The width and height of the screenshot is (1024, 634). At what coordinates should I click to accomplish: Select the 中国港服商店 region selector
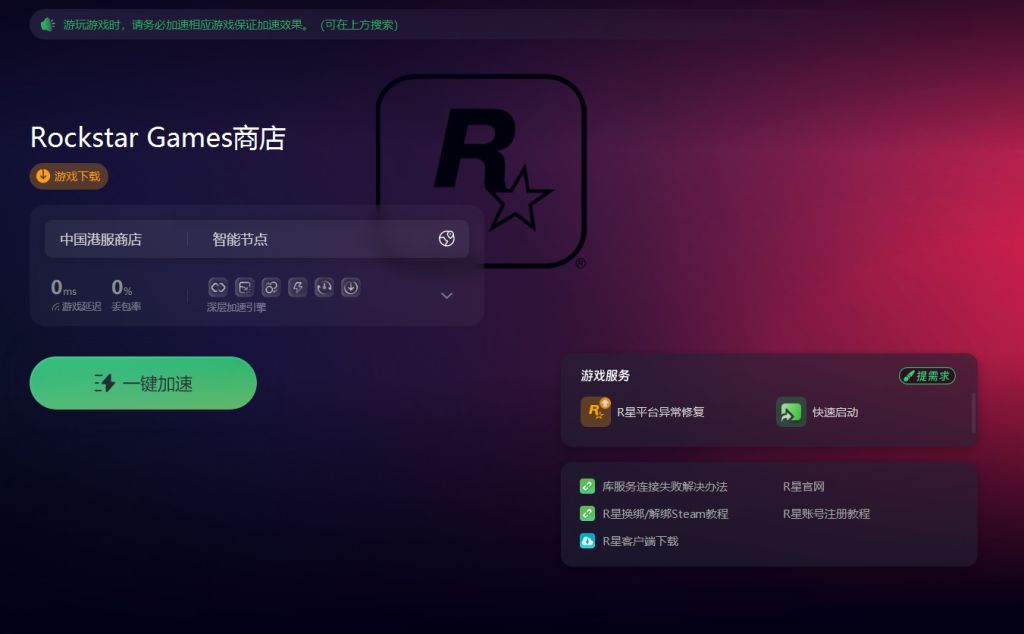(x=101, y=240)
